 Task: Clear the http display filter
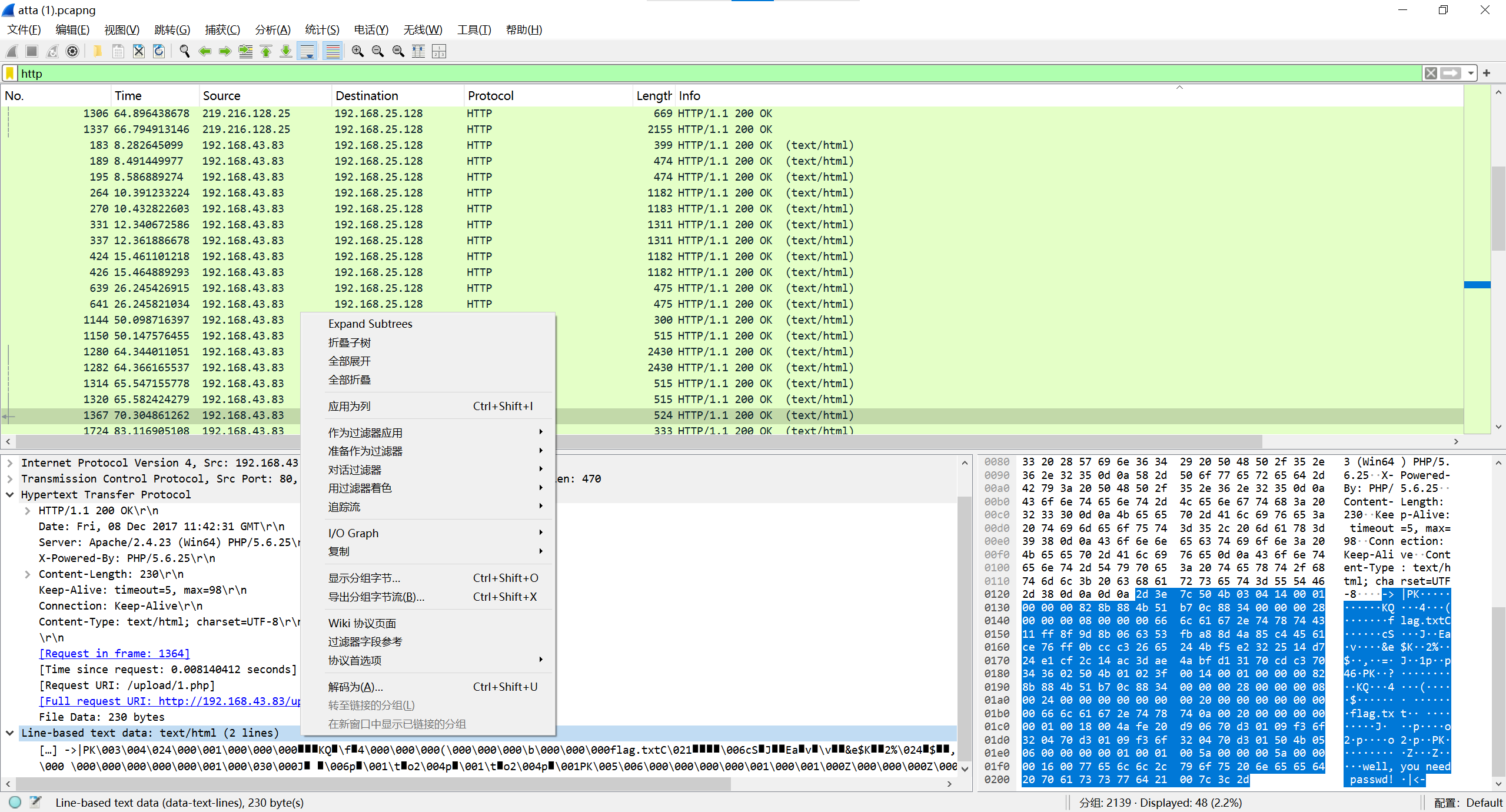tap(1431, 74)
